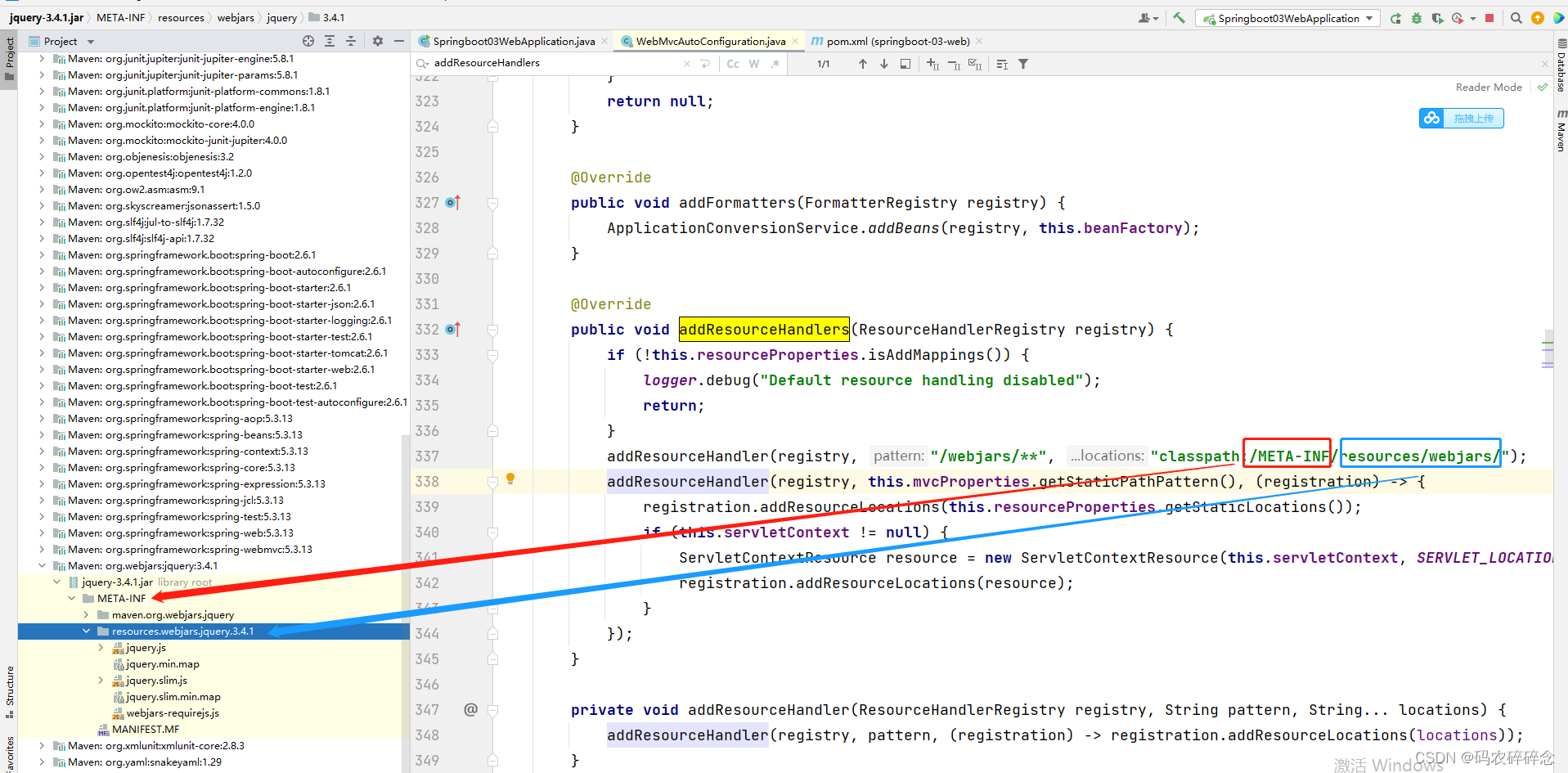Toggle Reader Mode in the editor
Image resolution: width=1568 pixels, height=773 pixels.
tap(1489, 87)
